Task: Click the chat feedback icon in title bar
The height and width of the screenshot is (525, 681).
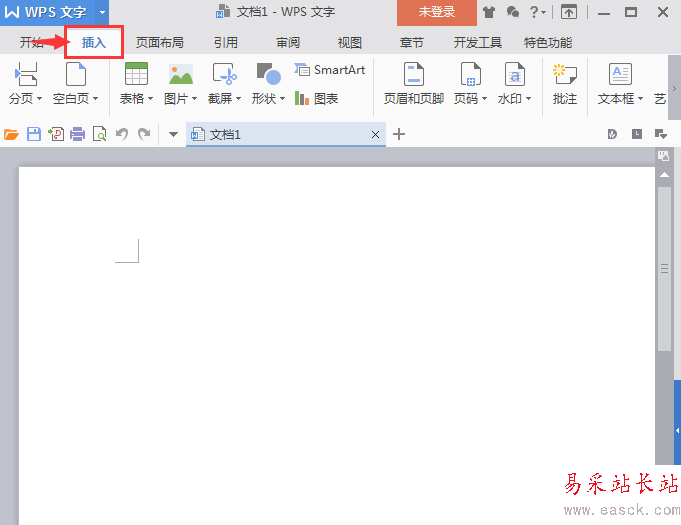Action: (513, 12)
